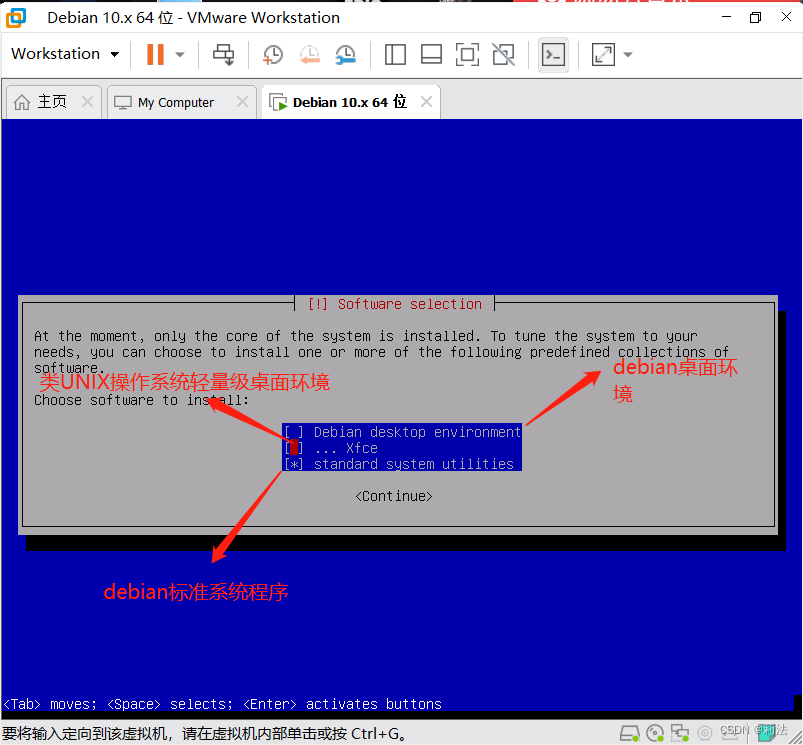The width and height of the screenshot is (803, 745).
Task: Activate the Continue button
Action: 394,496
